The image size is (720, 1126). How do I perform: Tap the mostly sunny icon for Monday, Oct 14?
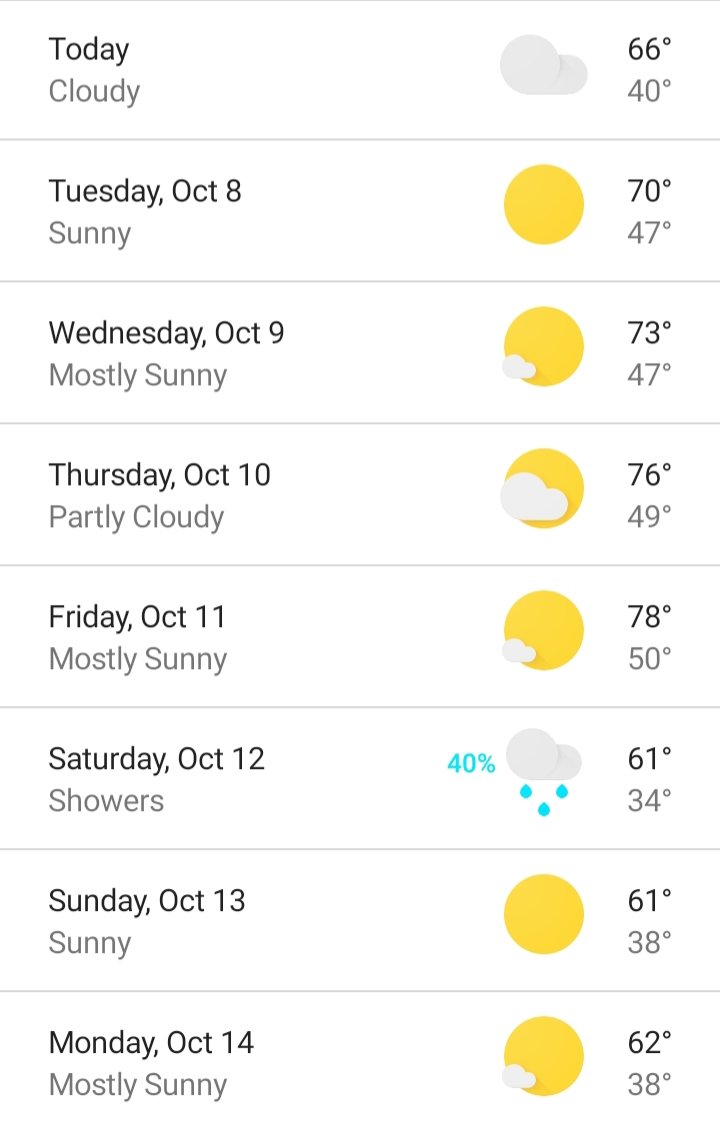tap(543, 1056)
